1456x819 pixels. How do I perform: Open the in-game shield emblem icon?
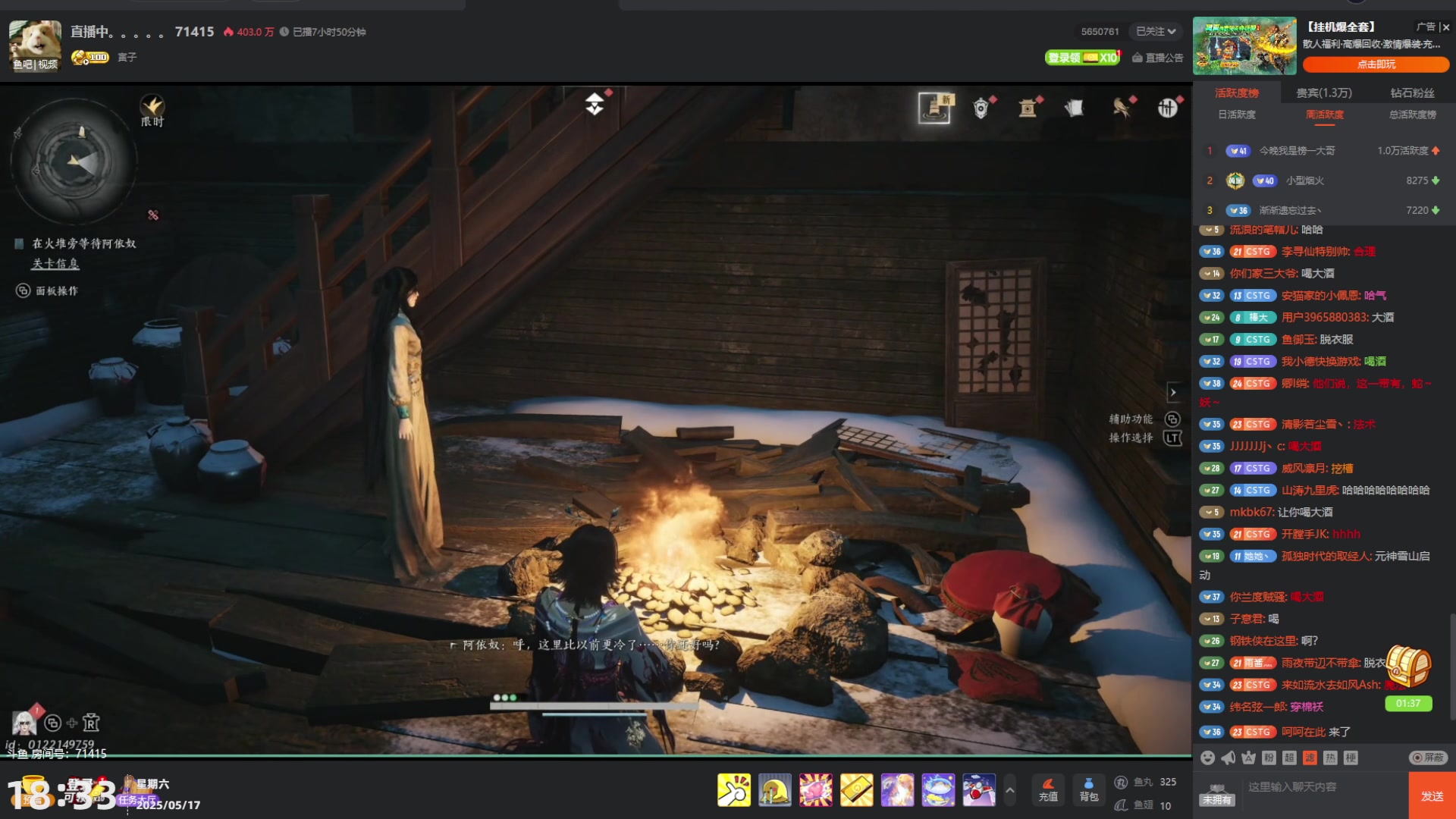click(981, 108)
